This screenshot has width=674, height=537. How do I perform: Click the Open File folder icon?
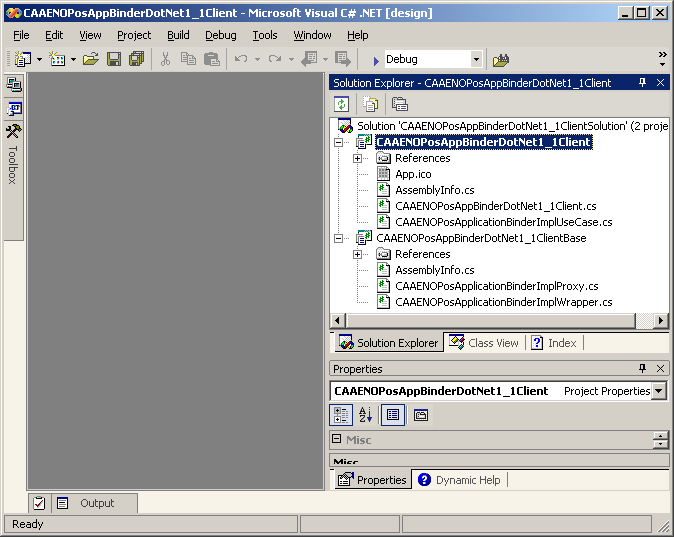(x=91, y=59)
